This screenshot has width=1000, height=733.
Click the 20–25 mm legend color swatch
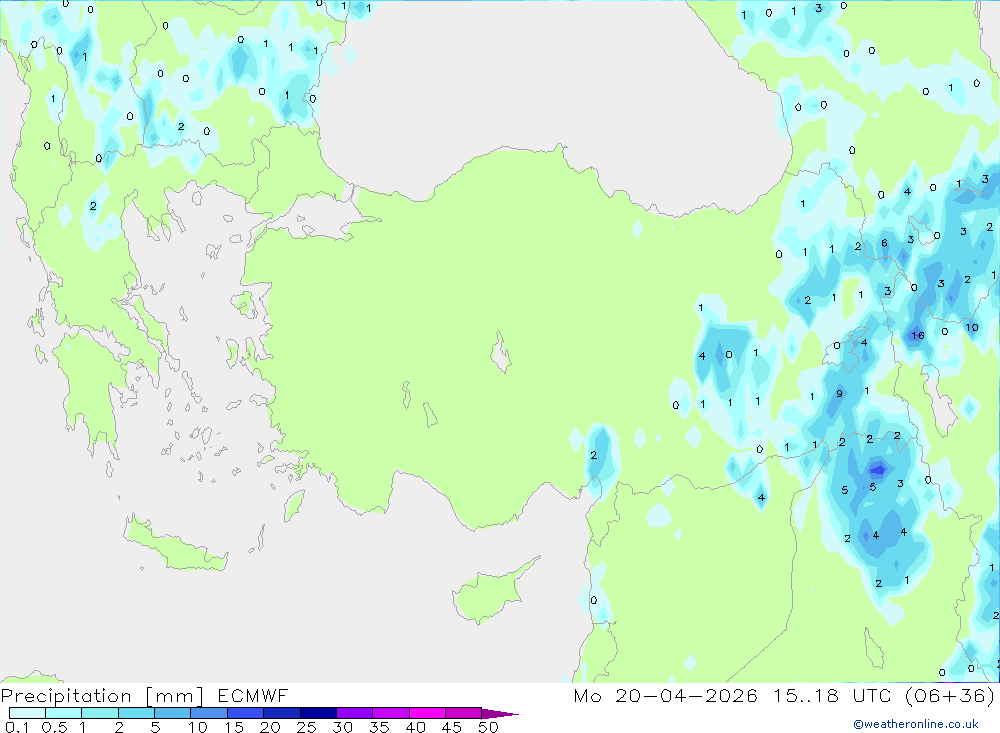click(x=281, y=713)
